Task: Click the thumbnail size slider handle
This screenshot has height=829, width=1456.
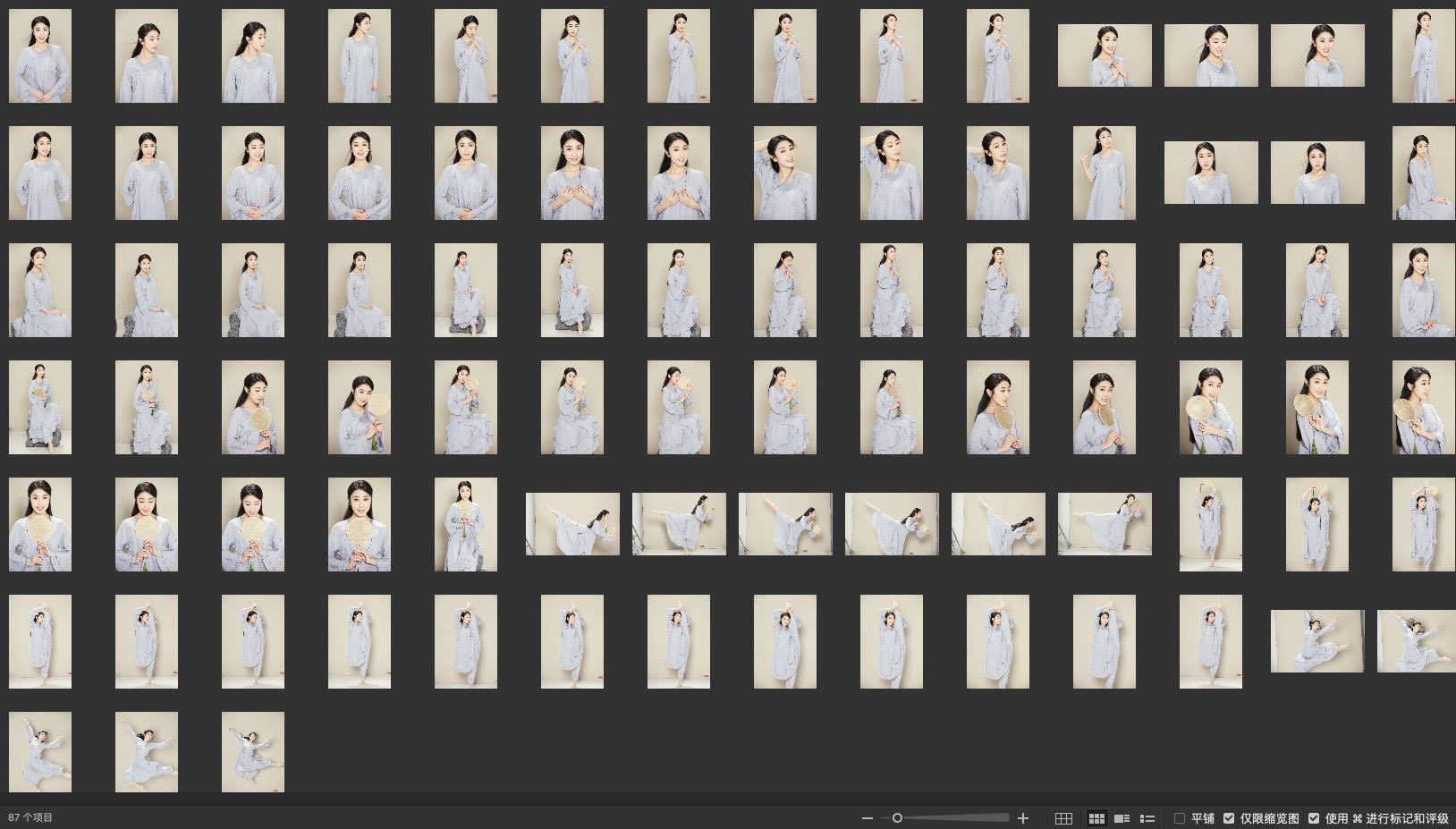Action: pyautogui.click(x=897, y=817)
